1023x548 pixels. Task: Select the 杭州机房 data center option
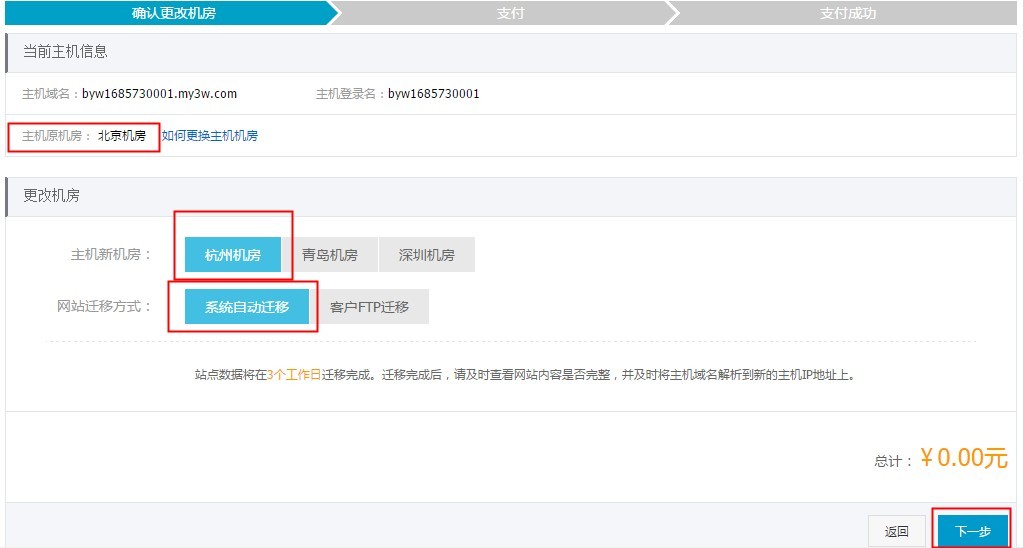[232, 255]
